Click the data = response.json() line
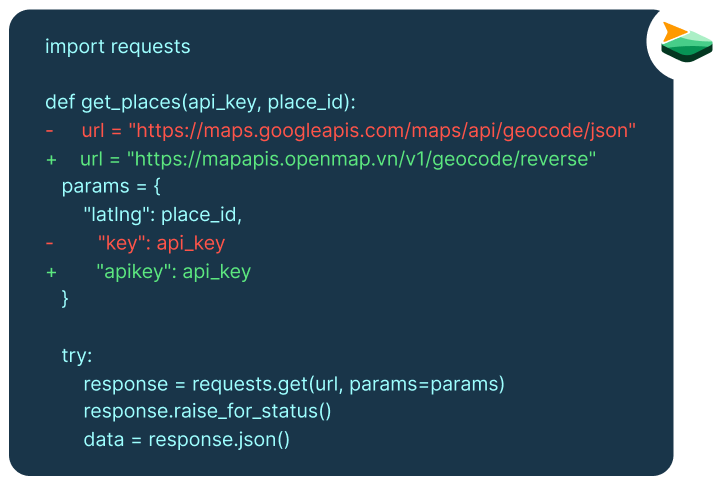The image size is (728, 485). [x=187, y=440]
